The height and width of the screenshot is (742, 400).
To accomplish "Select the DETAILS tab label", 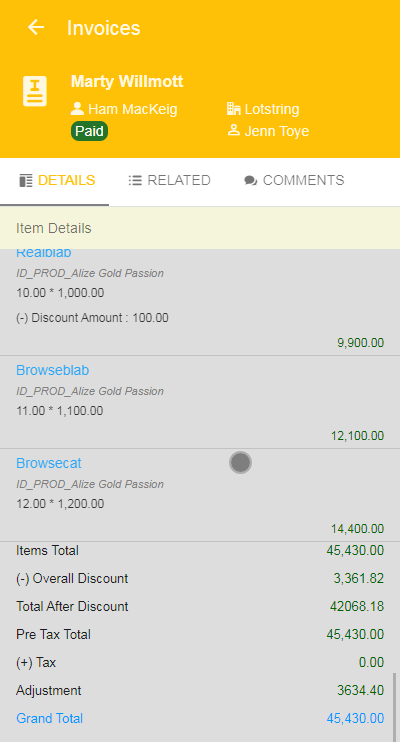I will pyautogui.click(x=66, y=180).
